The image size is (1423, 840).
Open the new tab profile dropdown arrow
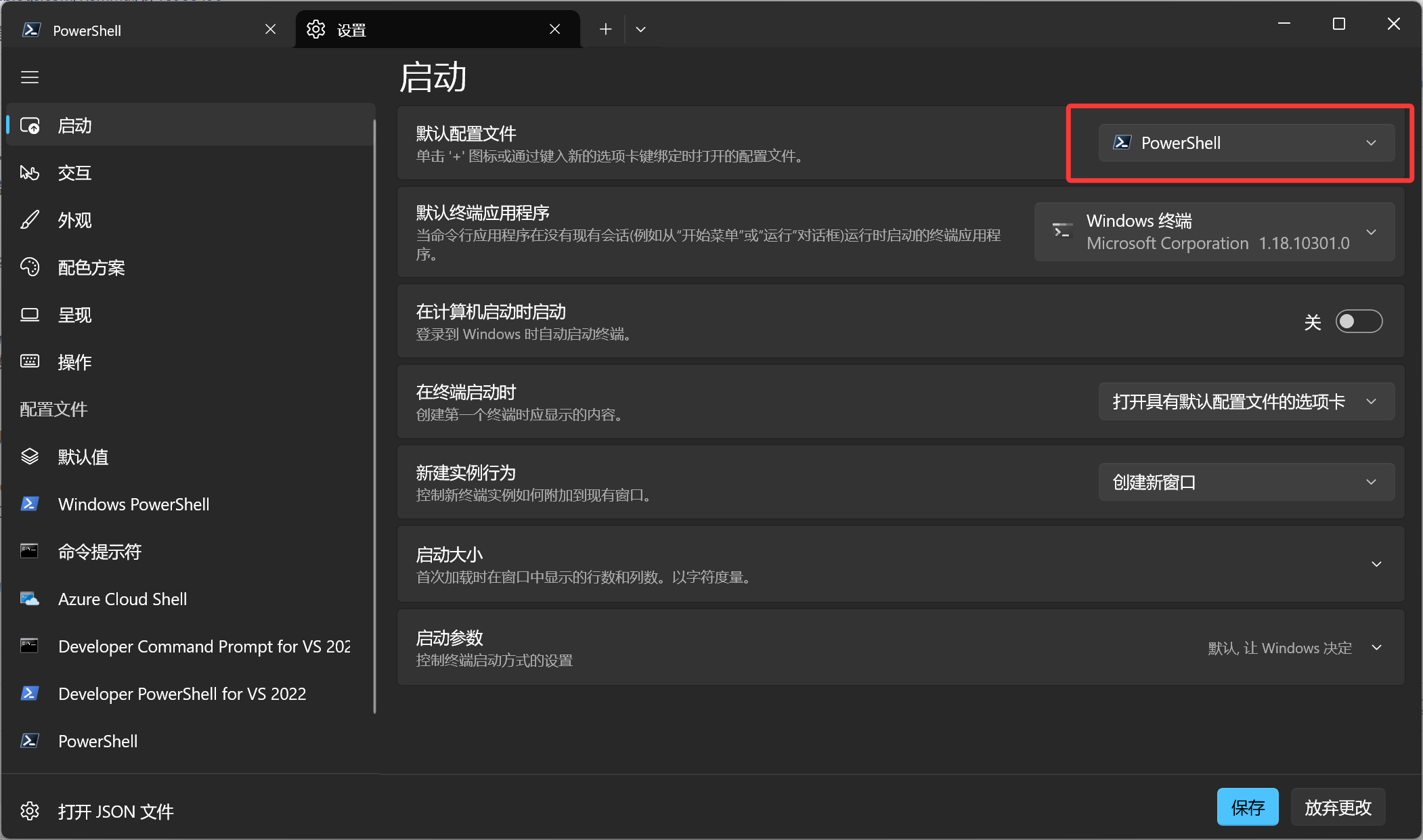click(x=640, y=30)
